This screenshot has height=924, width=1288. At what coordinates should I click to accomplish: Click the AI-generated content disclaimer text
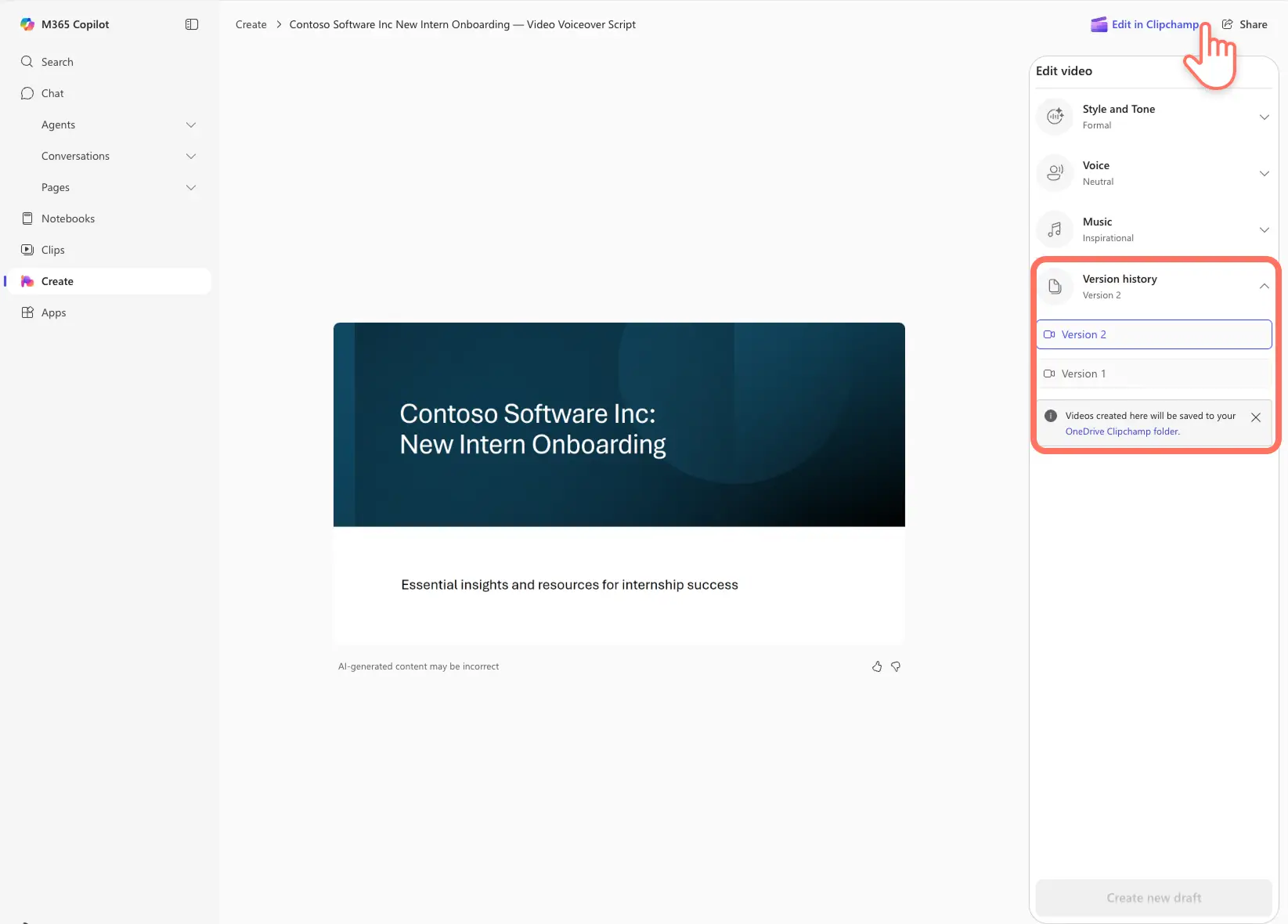[x=418, y=666]
